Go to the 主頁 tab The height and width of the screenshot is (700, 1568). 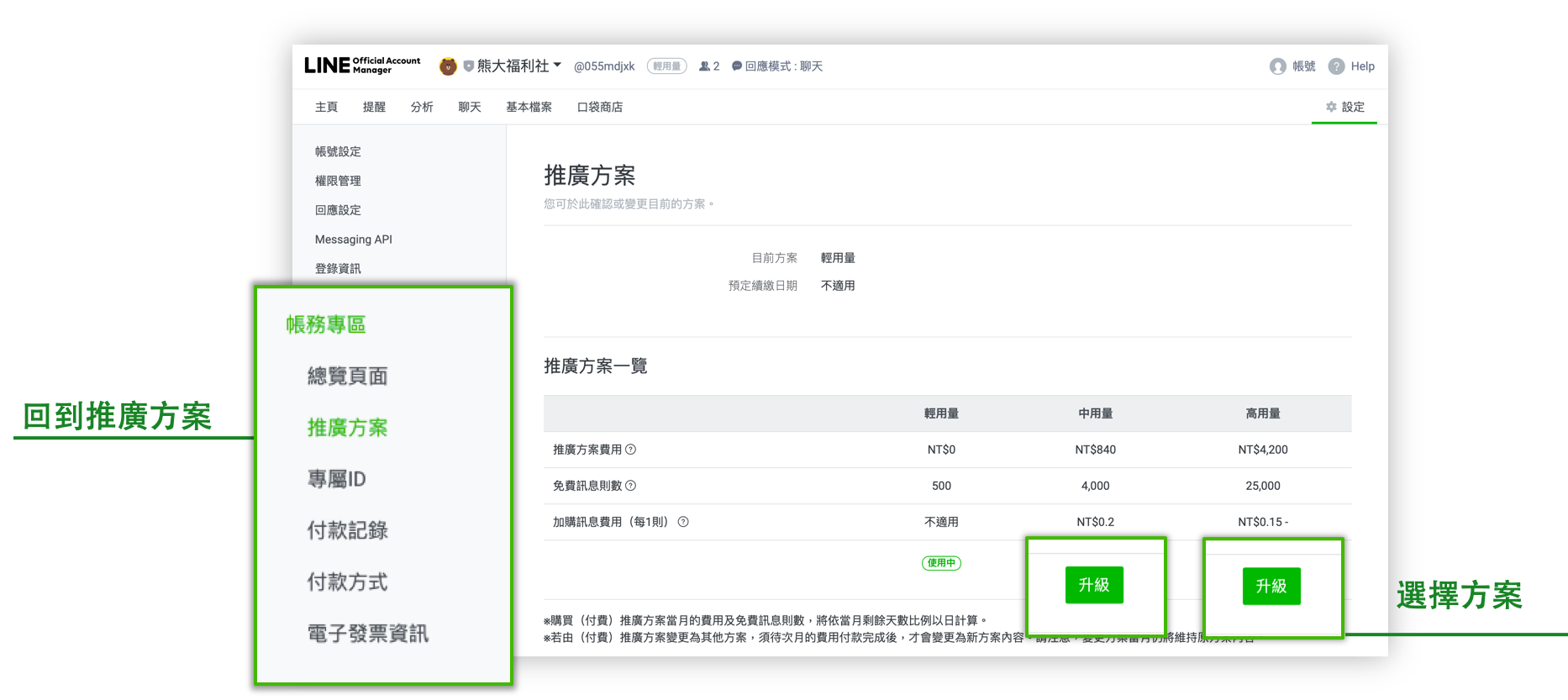pos(326,107)
